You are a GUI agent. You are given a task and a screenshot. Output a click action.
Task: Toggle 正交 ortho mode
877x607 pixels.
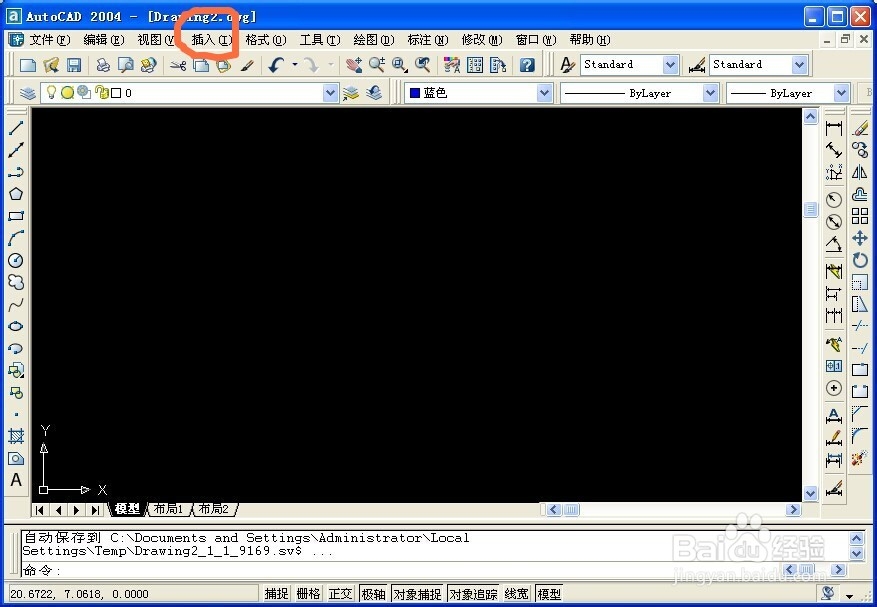[341, 594]
